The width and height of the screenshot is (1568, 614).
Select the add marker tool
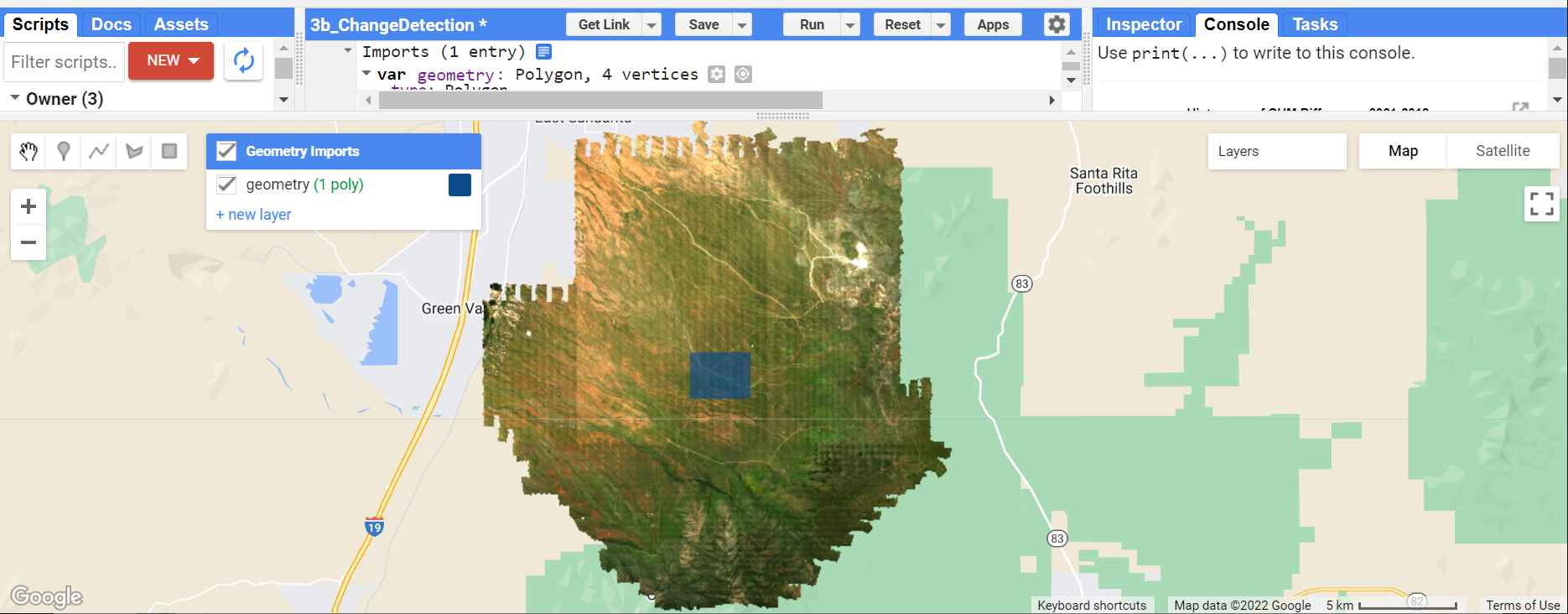[64, 151]
